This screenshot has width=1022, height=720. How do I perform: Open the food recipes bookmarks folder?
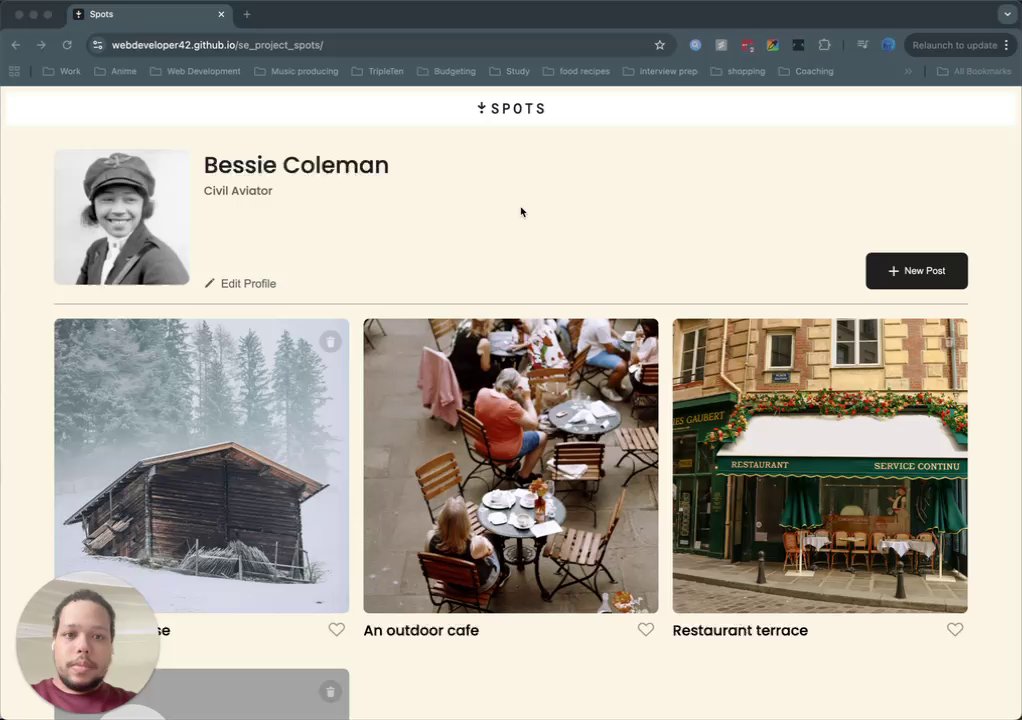[x=577, y=72]
